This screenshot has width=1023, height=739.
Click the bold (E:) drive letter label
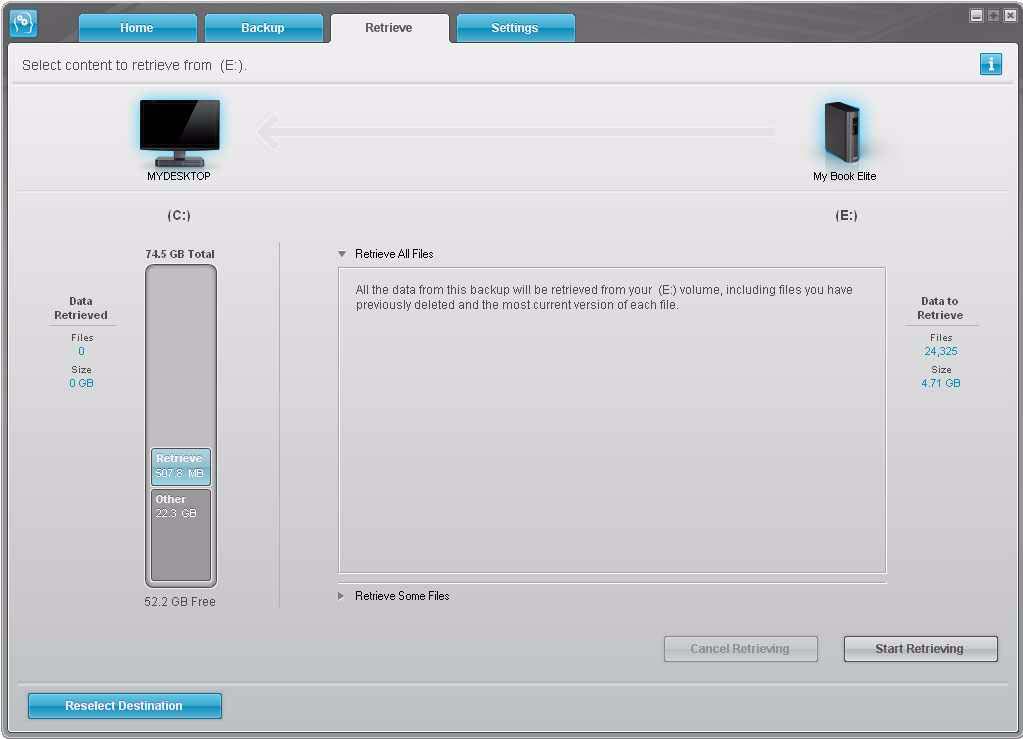pos(846,215)
